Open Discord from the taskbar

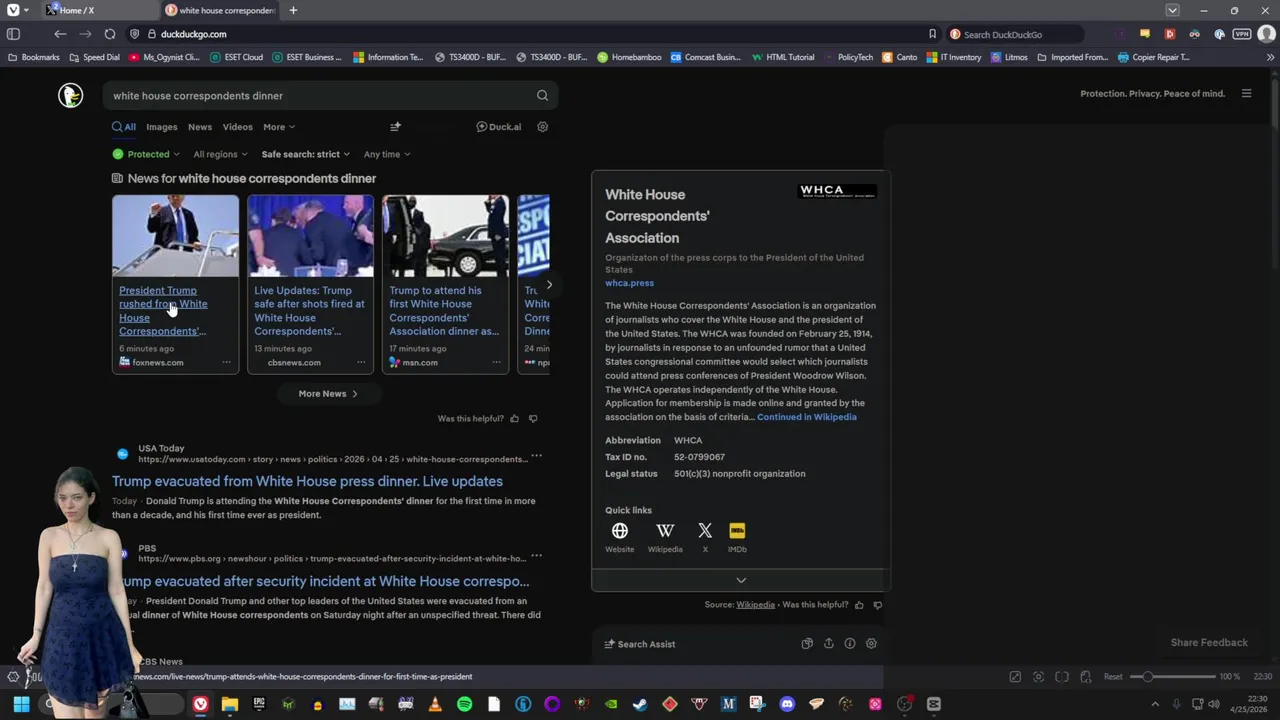pyautogui.click(x=787, y=704)
